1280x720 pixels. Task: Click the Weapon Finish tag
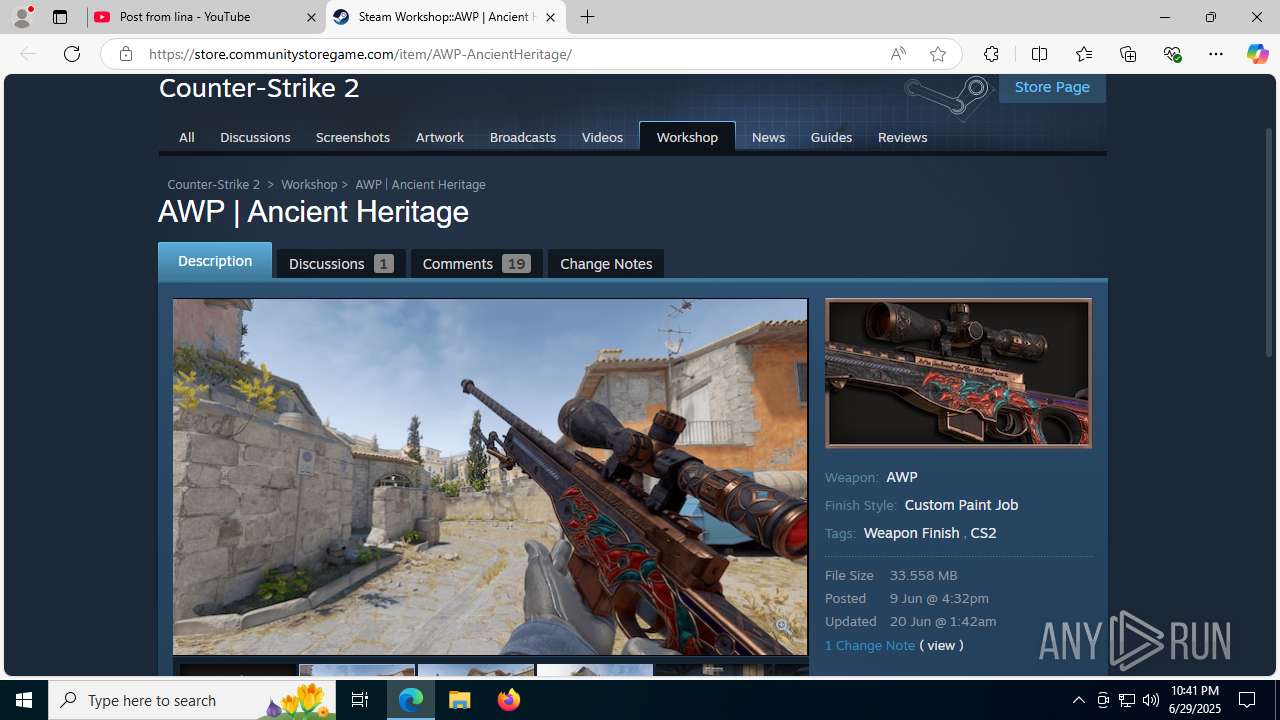click(911, 533)
